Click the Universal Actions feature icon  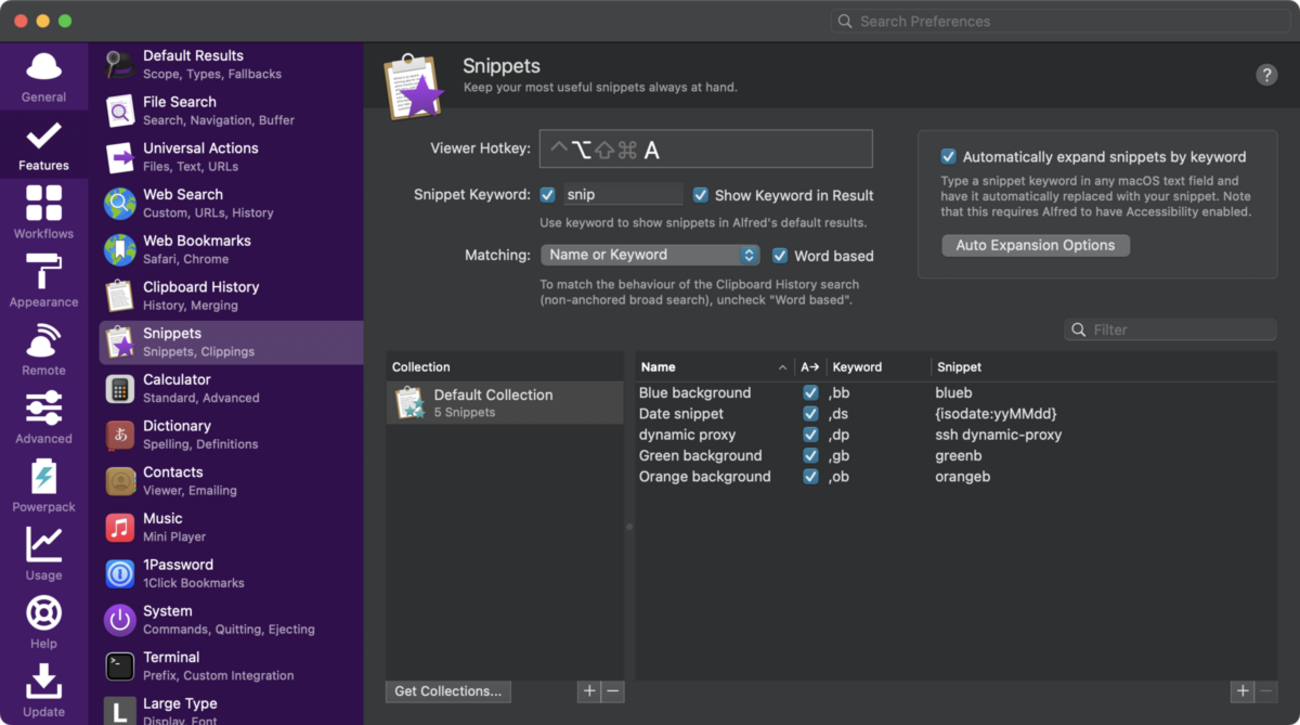point(120,157)
